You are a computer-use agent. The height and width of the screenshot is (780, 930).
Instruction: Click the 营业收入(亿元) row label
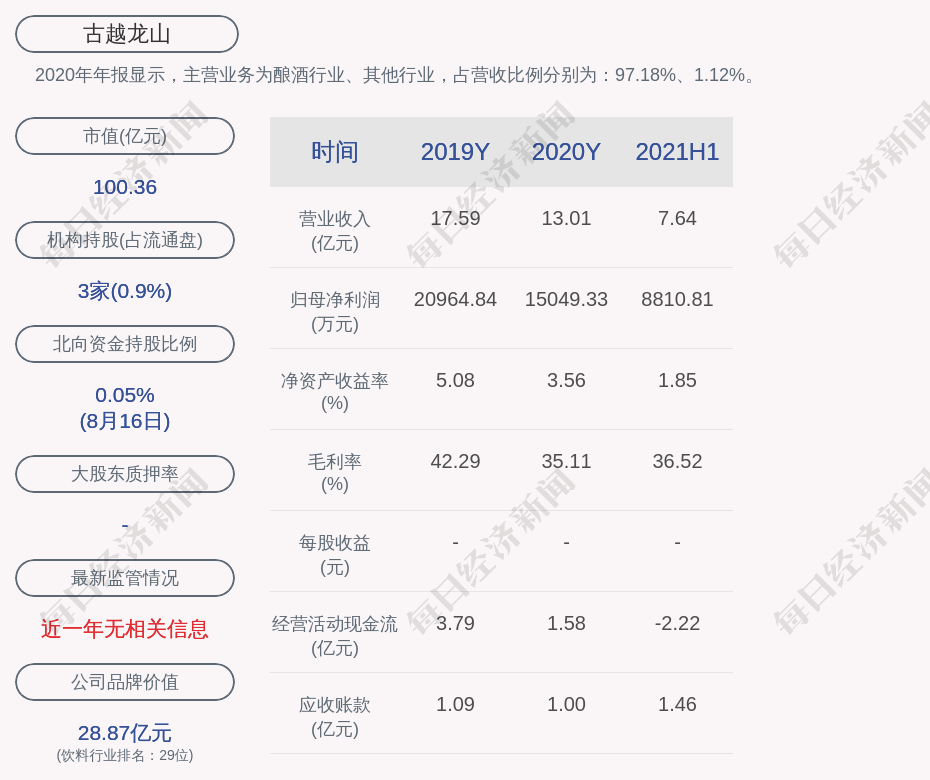point(335,231)
